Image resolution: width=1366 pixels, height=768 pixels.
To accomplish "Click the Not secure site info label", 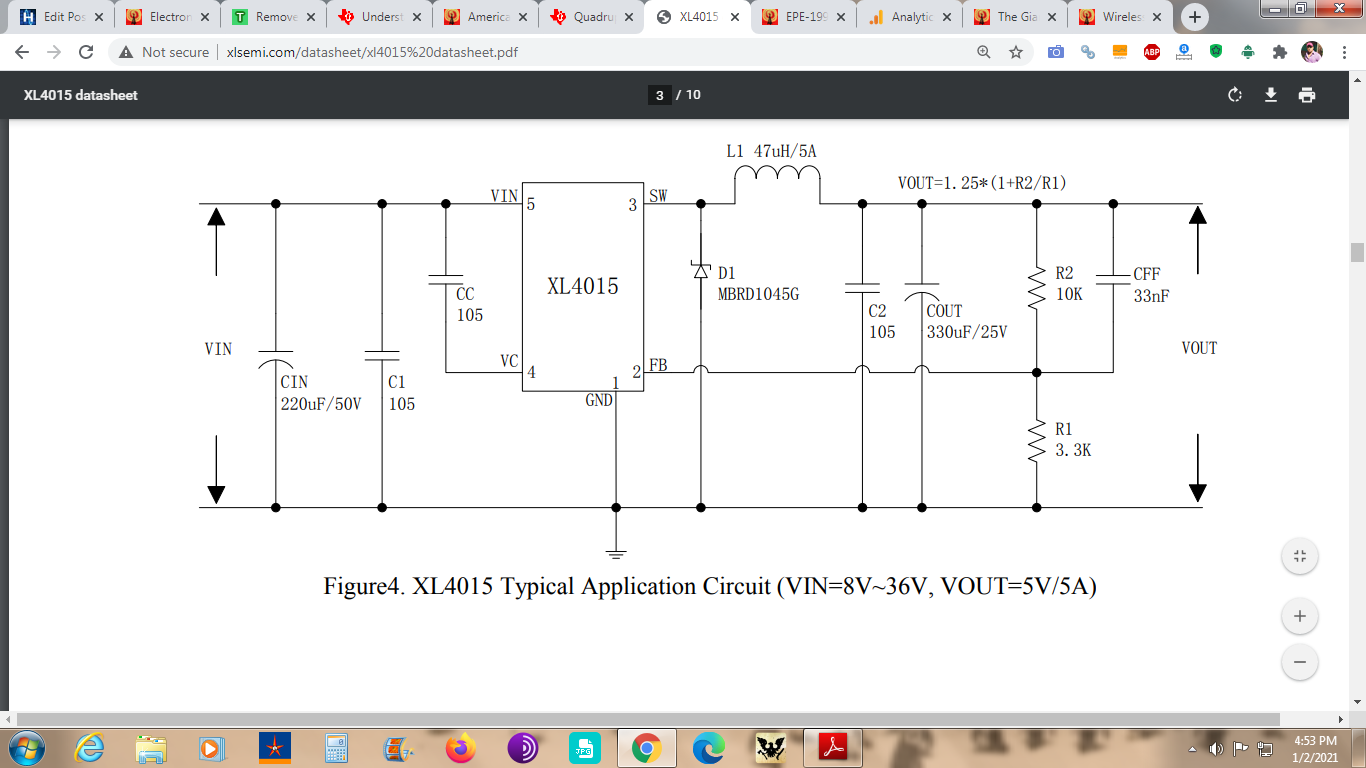I will pos(164,52).
